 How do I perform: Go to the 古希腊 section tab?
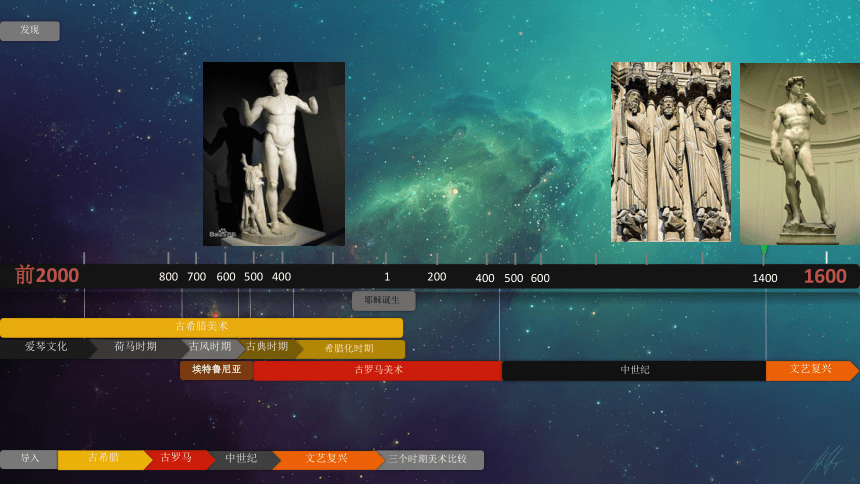click(x=103, y=460)
